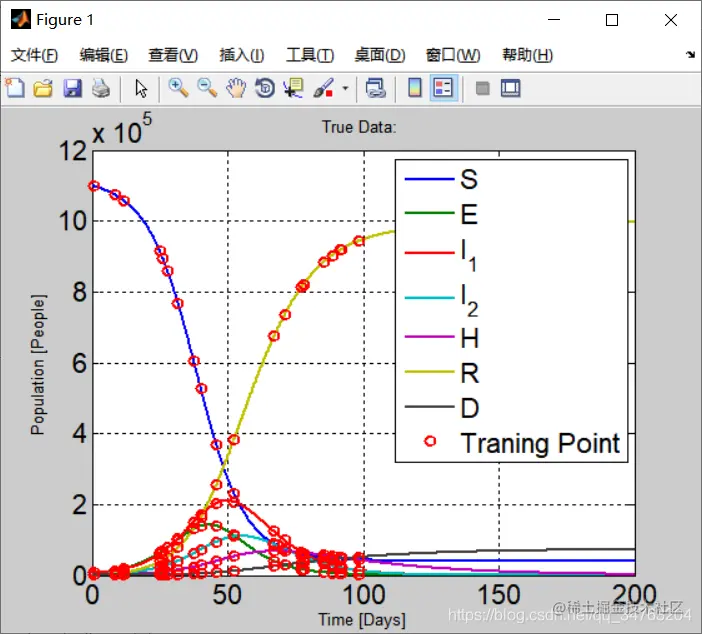Activate the Zoom In magnifier tool
This screenshot has width=702, height=634.
tap(178, 88)
